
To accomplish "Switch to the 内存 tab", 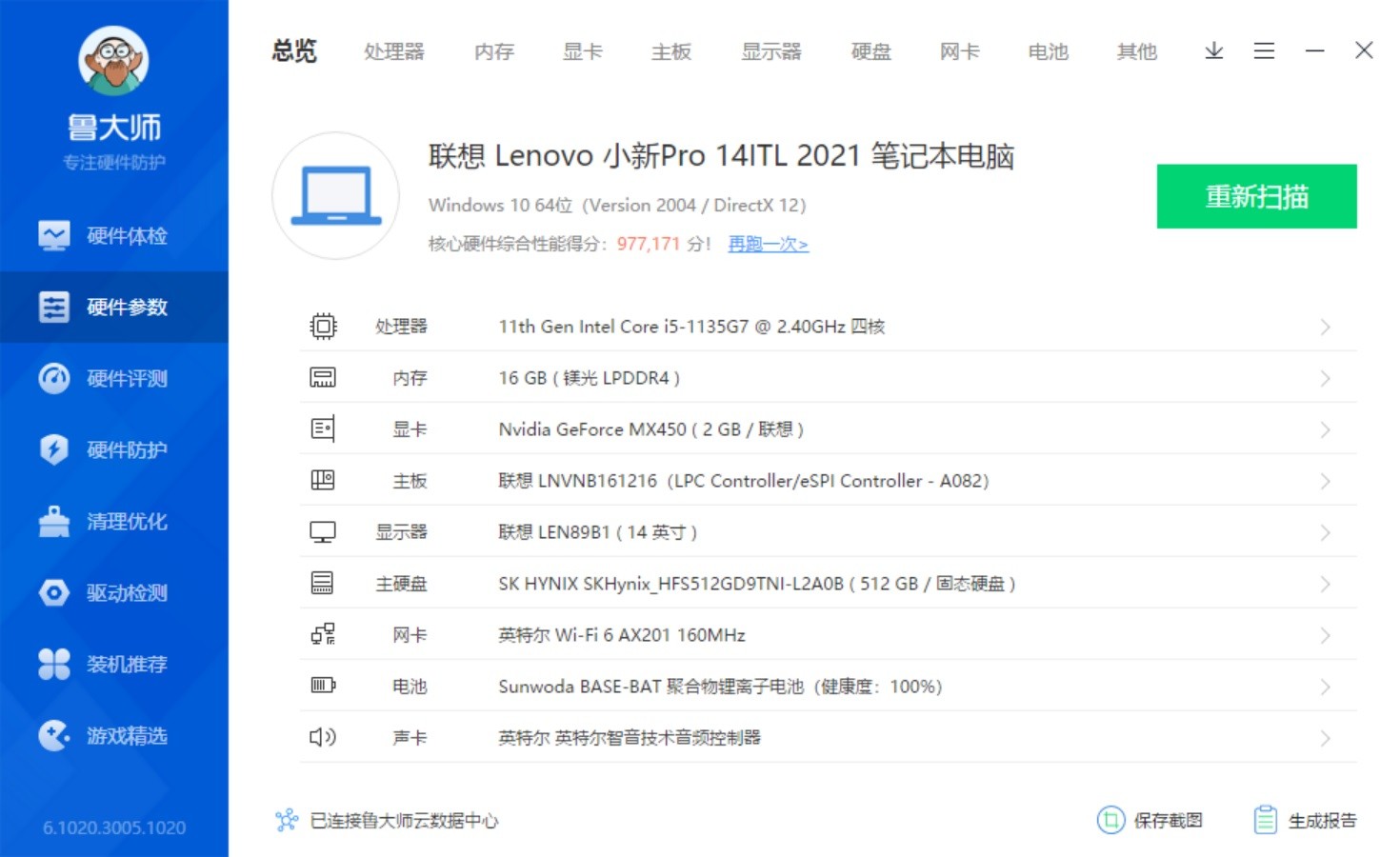I will click(494, 51).
